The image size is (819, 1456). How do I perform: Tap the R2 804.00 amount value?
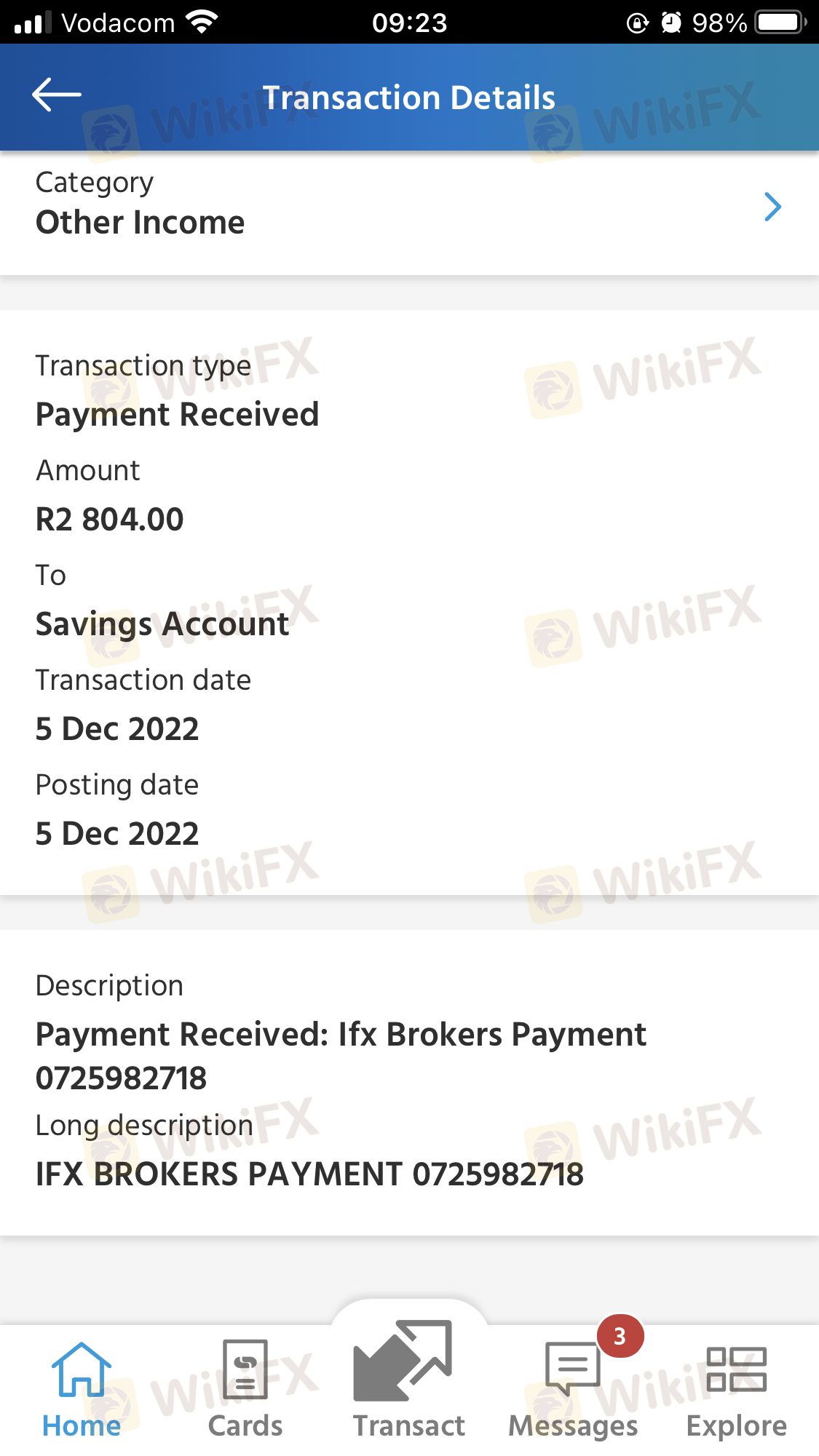[x=110, y=520]
